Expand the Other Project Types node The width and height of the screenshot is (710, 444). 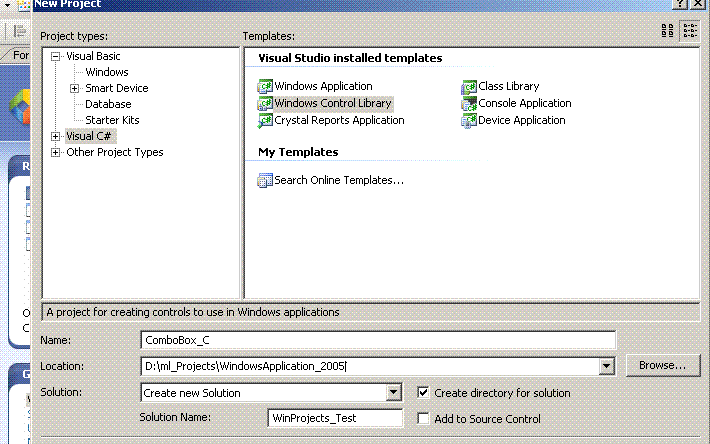(x=56, y=153)
